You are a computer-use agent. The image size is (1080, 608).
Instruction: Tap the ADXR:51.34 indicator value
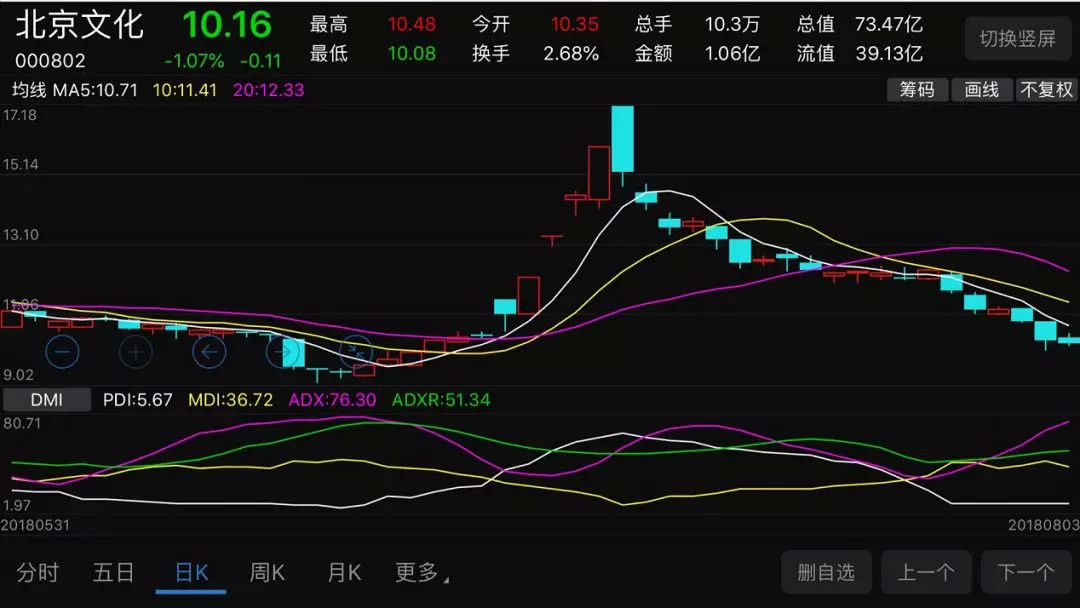coord(442,400)
